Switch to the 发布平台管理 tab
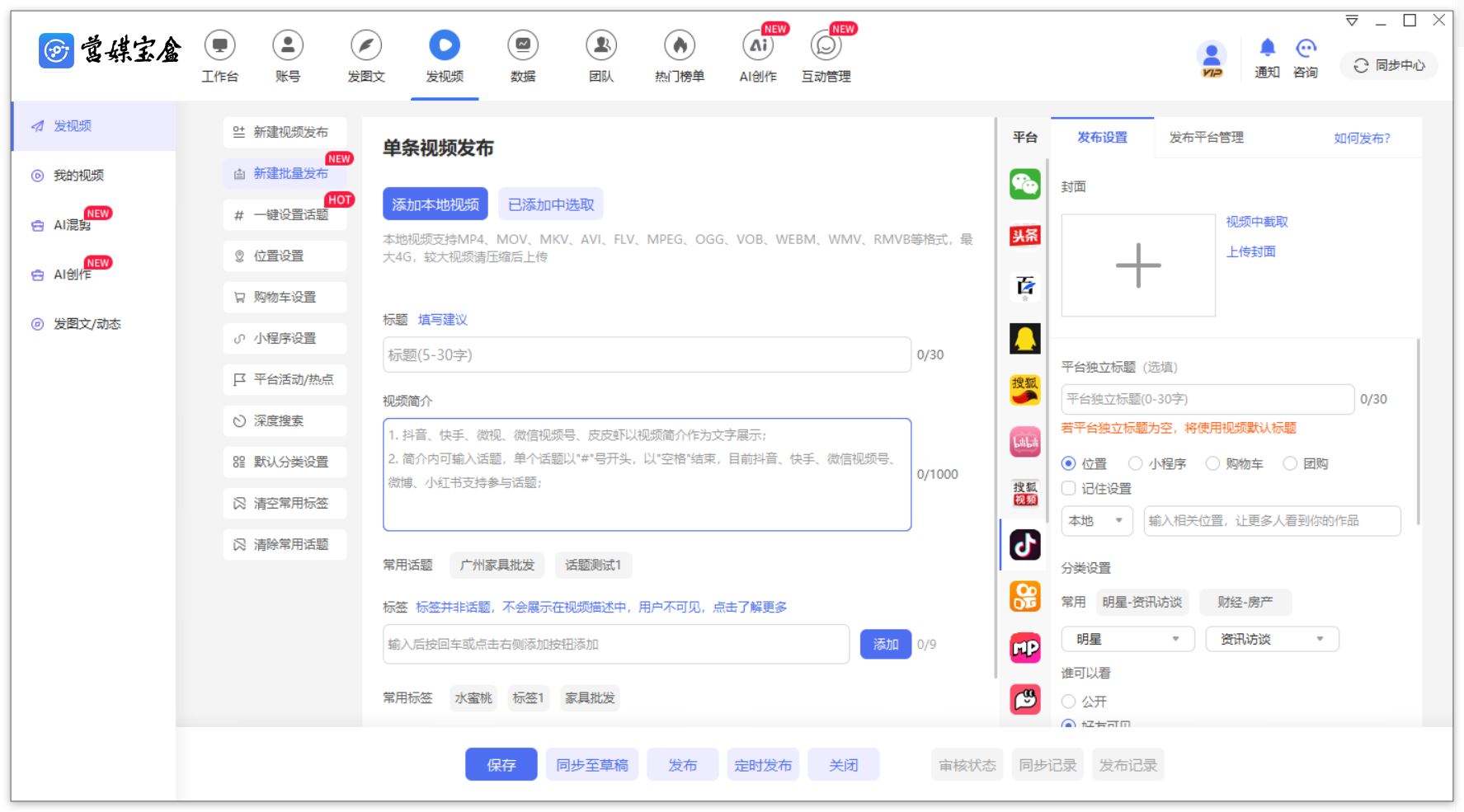 1206,138
